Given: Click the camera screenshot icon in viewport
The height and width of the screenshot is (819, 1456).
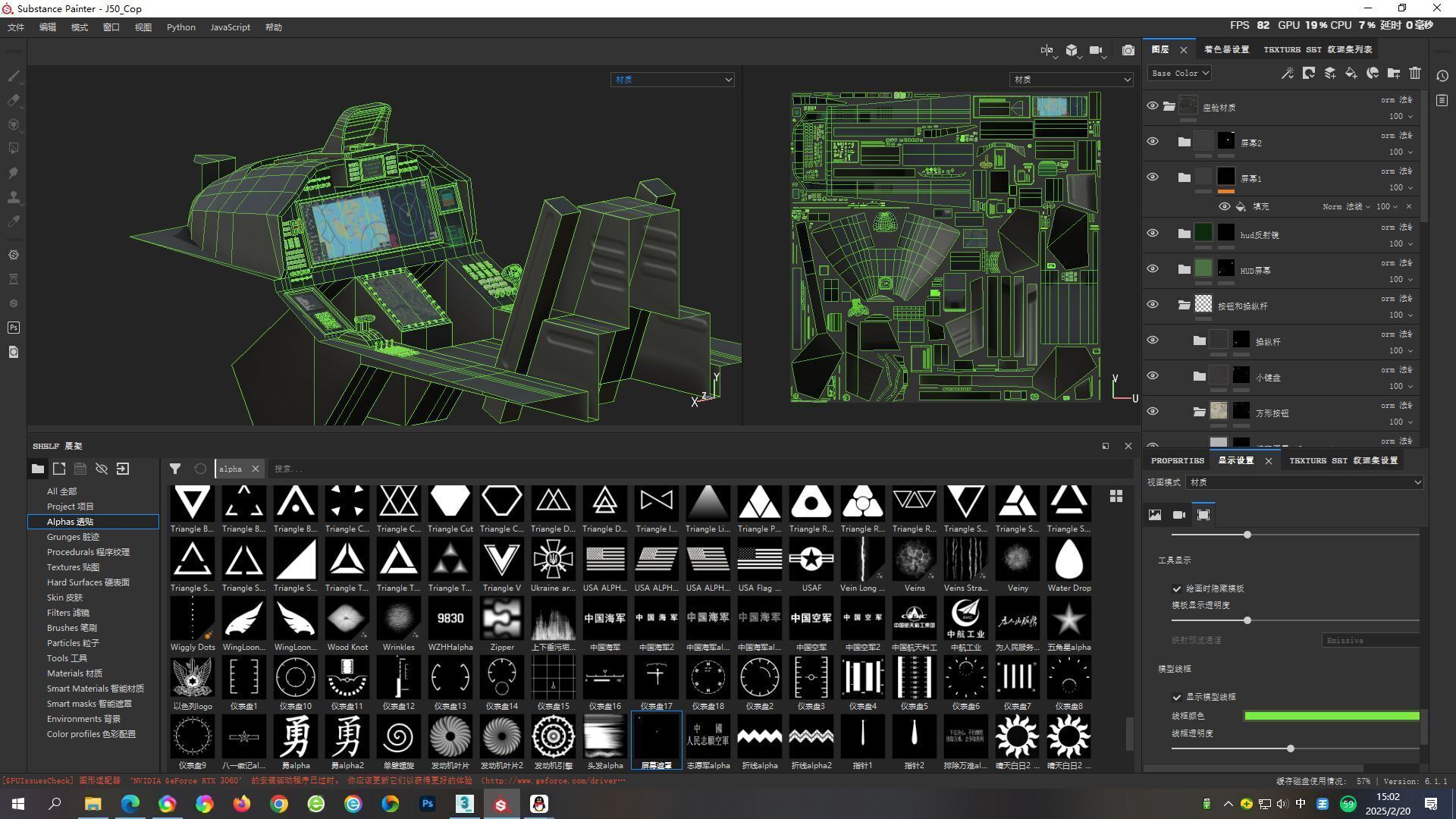Looking at the screenshot, I should pyautogui.click(x=1128, y=50).
